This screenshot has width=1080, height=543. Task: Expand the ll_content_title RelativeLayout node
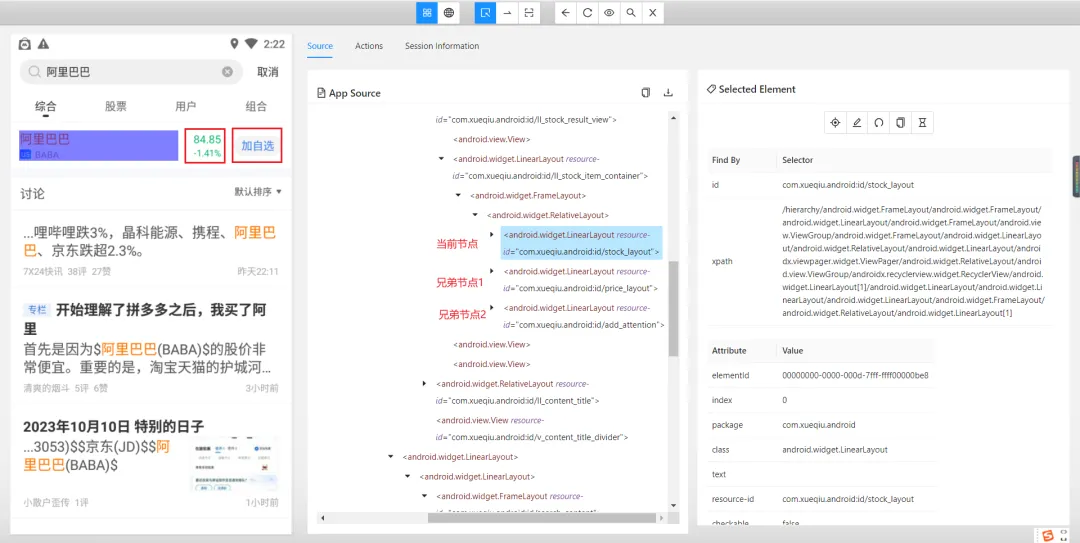pos(425,383)
